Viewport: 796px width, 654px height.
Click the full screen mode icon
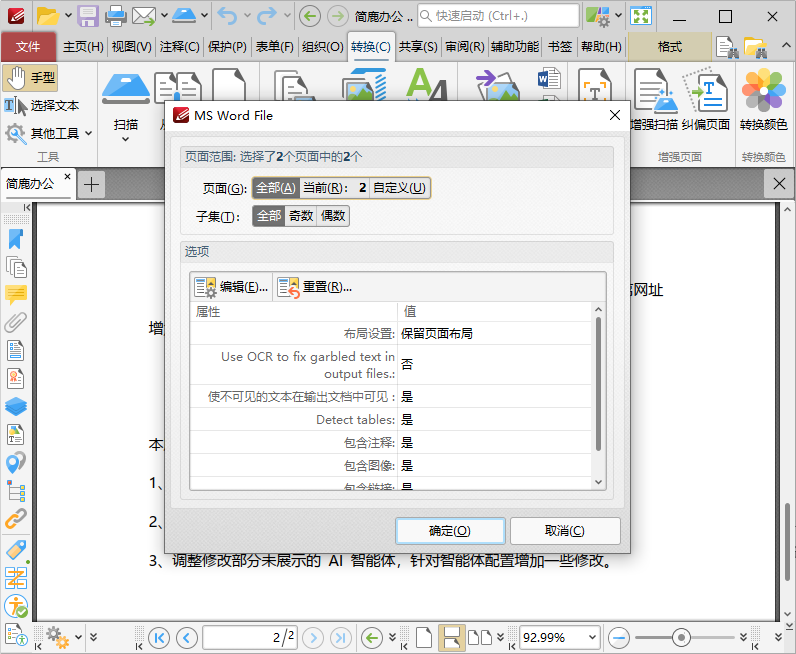click(x=641, y=16)
